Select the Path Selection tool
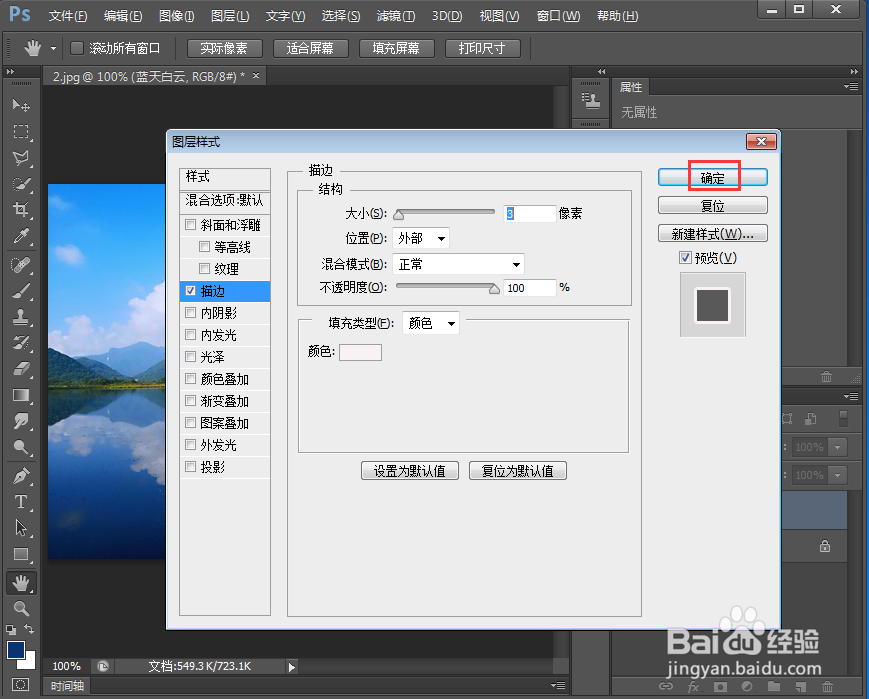Viewport: 869px width, 699px height. [x=21, y=528]
